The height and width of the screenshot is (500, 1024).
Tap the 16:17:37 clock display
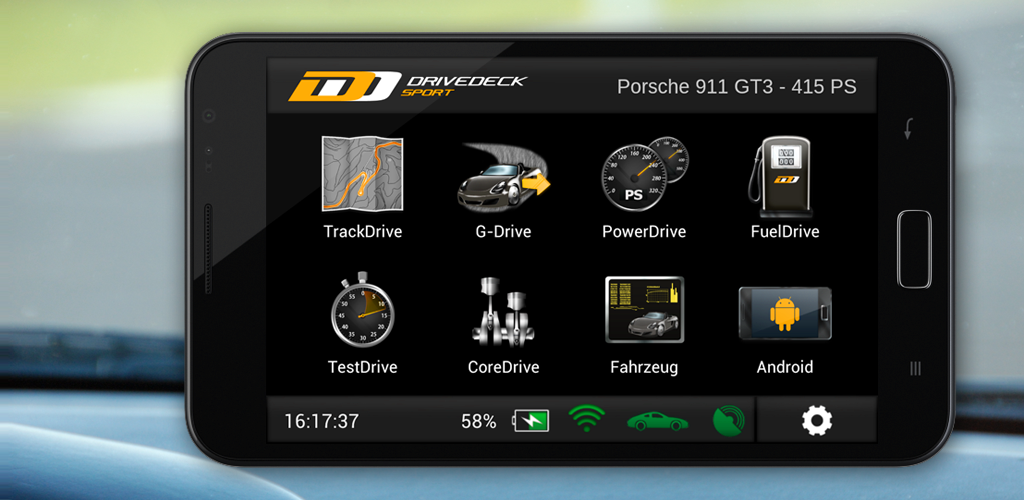click(321, 421)
